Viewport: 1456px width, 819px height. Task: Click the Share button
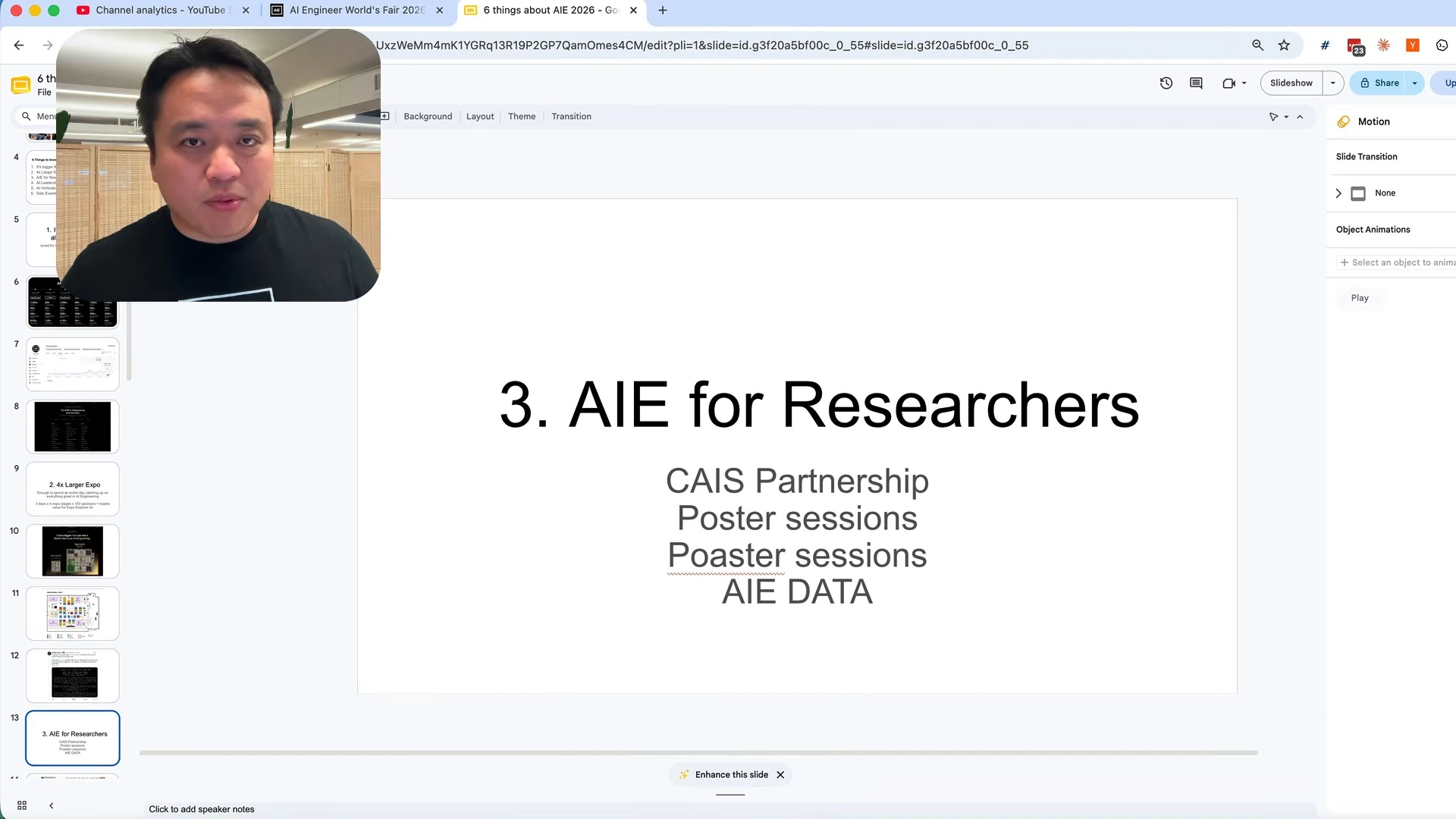click(x=1379, y=83)
